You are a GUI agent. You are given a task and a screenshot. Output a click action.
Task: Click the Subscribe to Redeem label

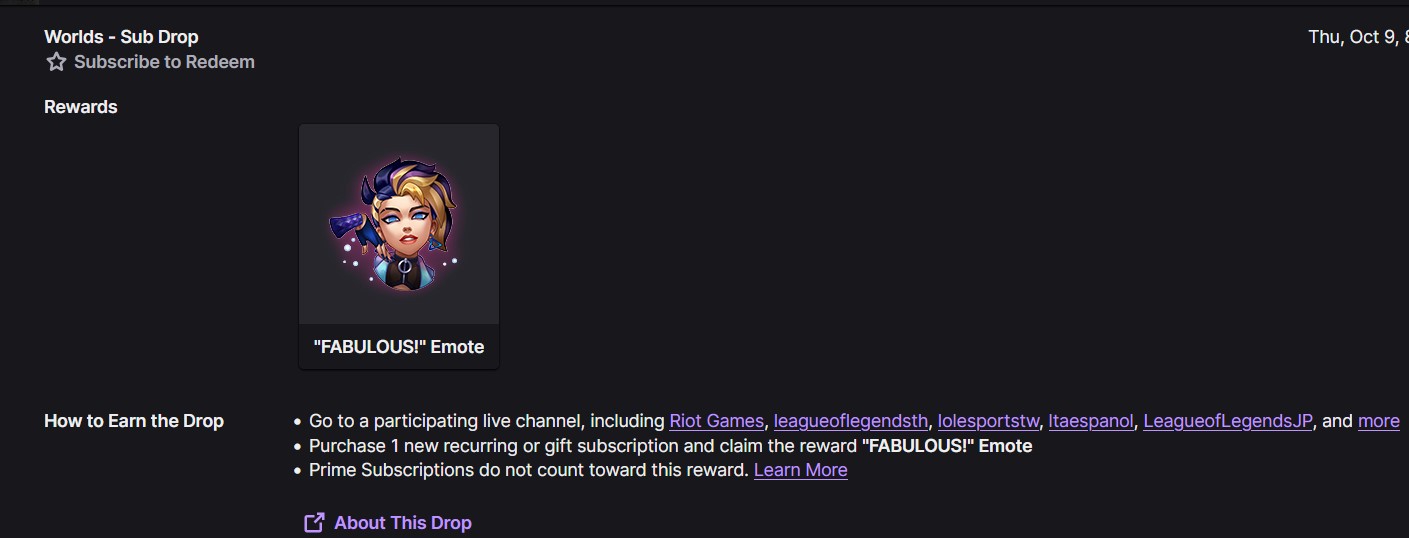pyautogui.click(x=164, y=62)
